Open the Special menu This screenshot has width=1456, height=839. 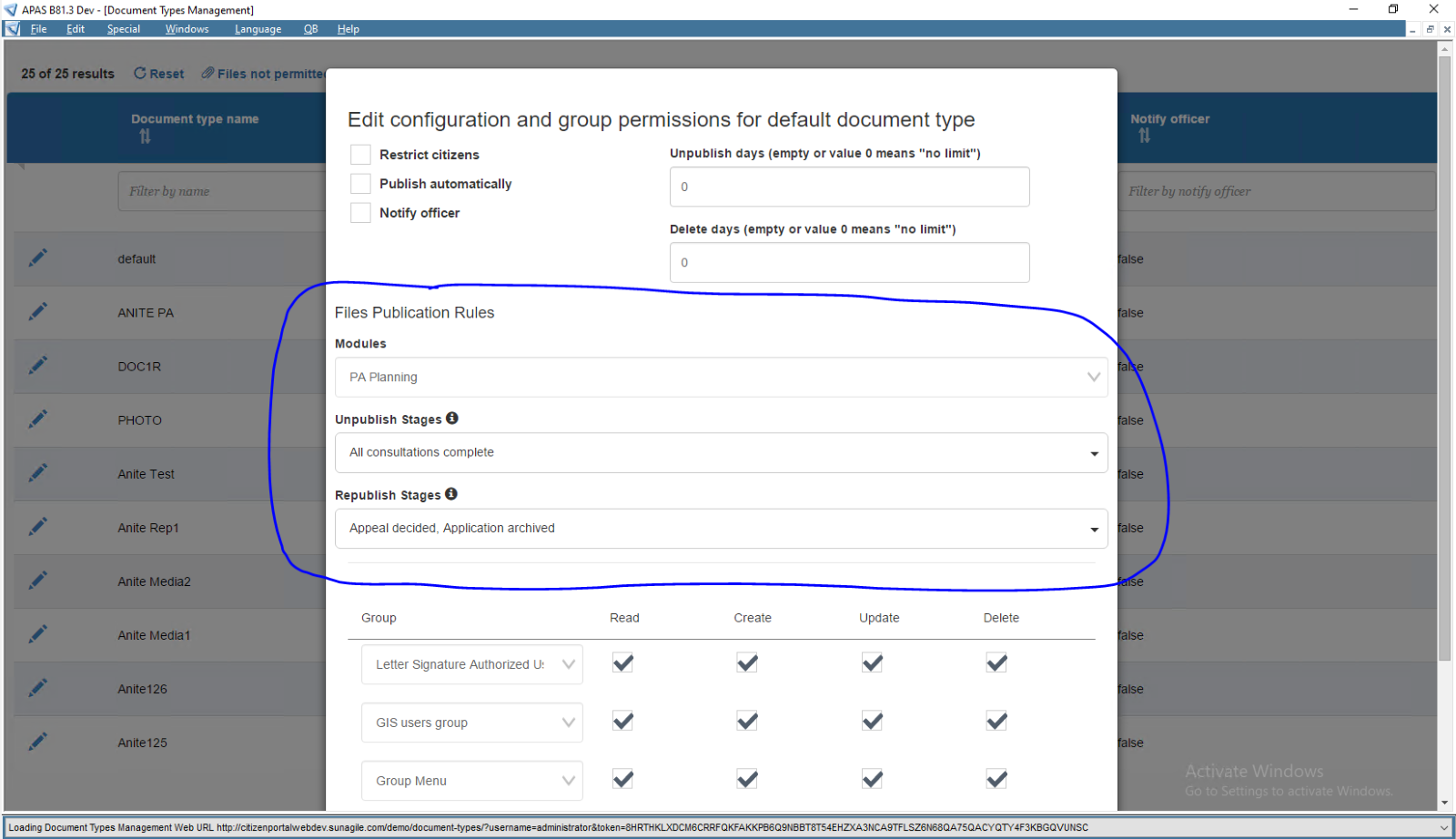point(124,29)
